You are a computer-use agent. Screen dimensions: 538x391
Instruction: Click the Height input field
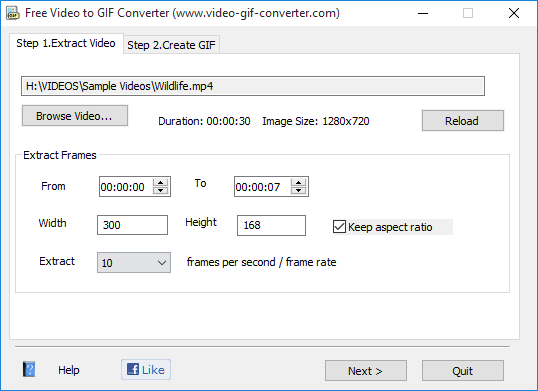tap(271, 225)
